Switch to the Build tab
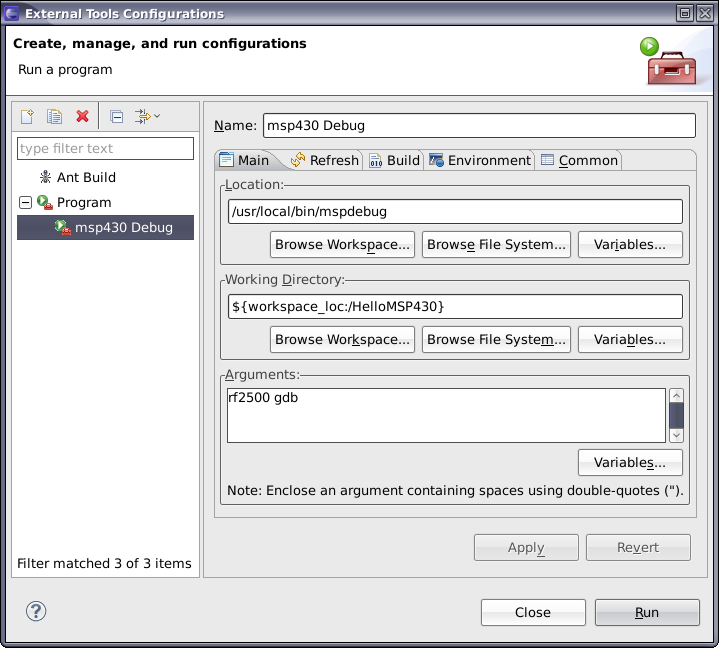Screen dimensions: 719x648 point(394,161)
